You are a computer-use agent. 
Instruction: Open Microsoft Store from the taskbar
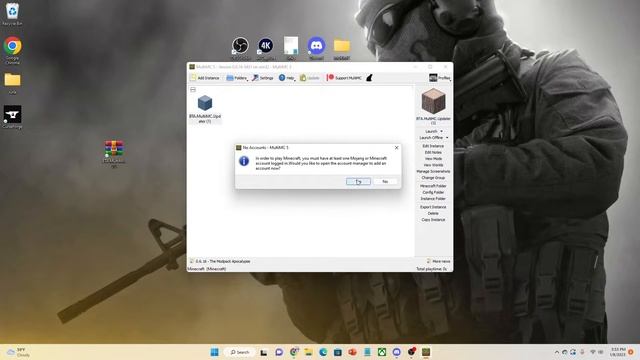pos(338,352)
